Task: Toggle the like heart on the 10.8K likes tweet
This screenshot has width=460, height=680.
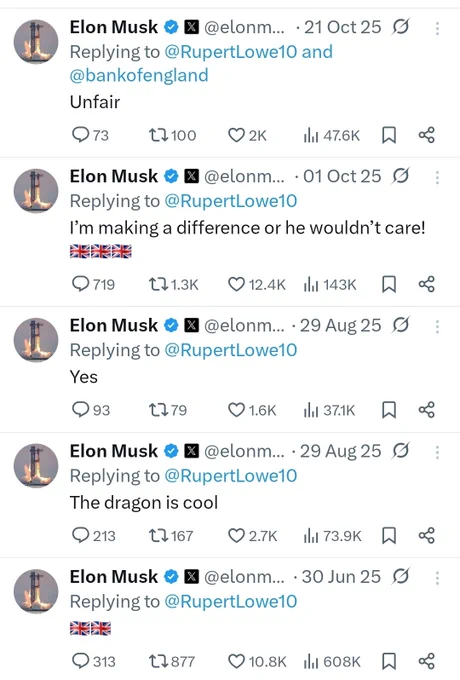Action: (x=236, y=661)
